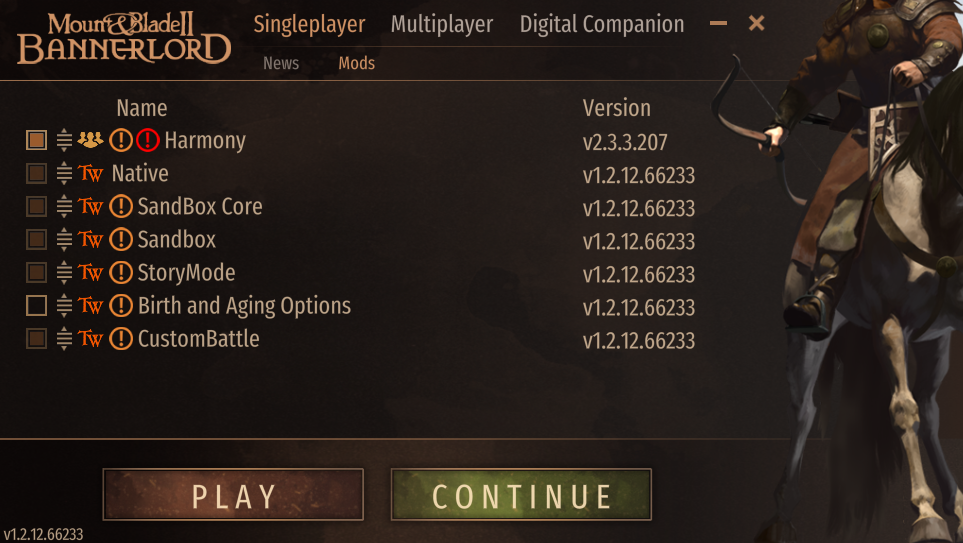Click the orange warning icon on Harmony row
Screen dimensions: 963x543
[x=121, y=140]
